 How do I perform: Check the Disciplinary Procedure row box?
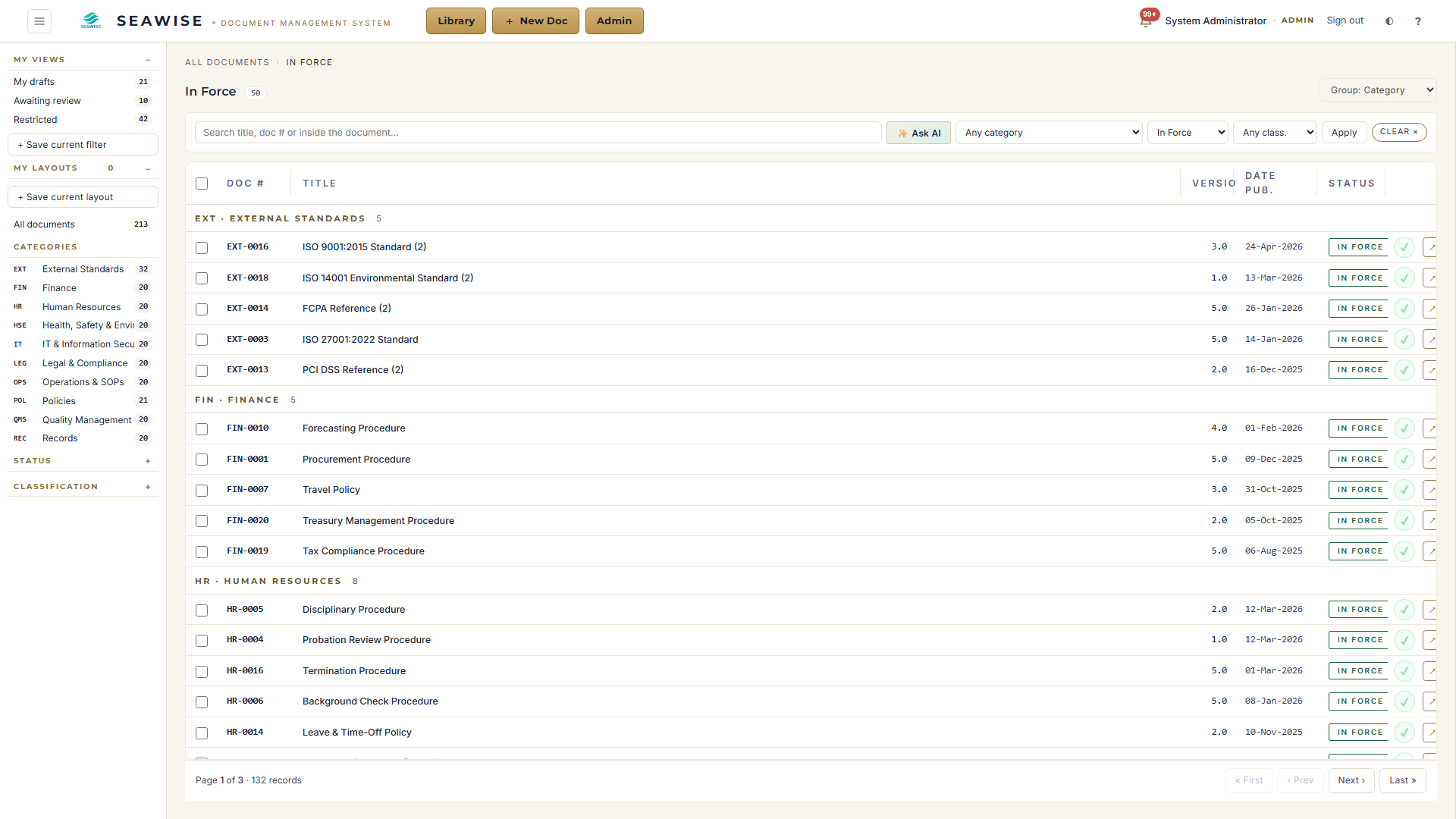pos(202,610)
